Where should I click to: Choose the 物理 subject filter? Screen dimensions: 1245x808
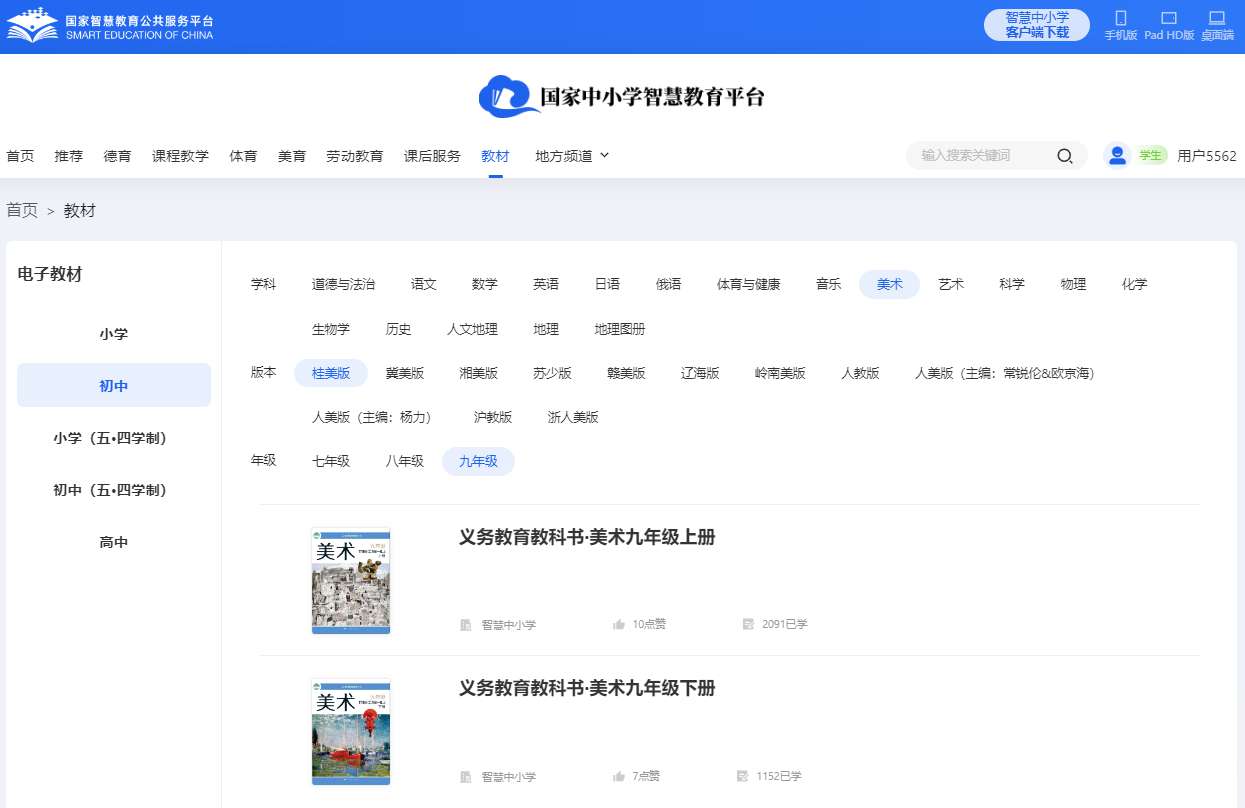coord(1074,284)
